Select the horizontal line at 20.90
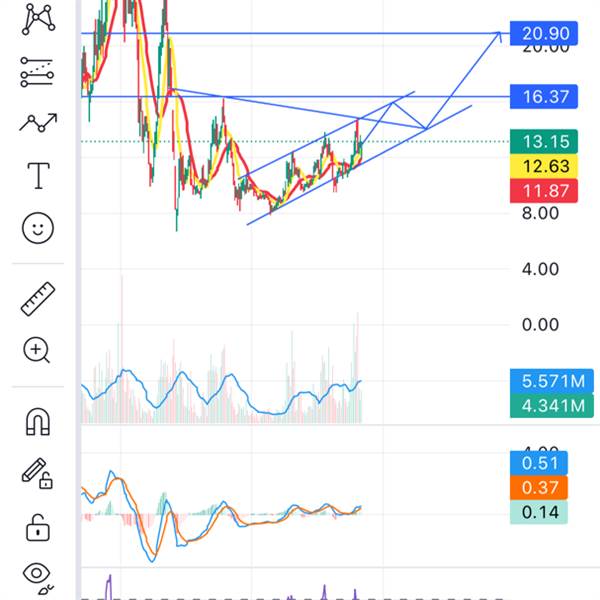The width and height of the screenshot is (600, 600). tap(295, 33)
